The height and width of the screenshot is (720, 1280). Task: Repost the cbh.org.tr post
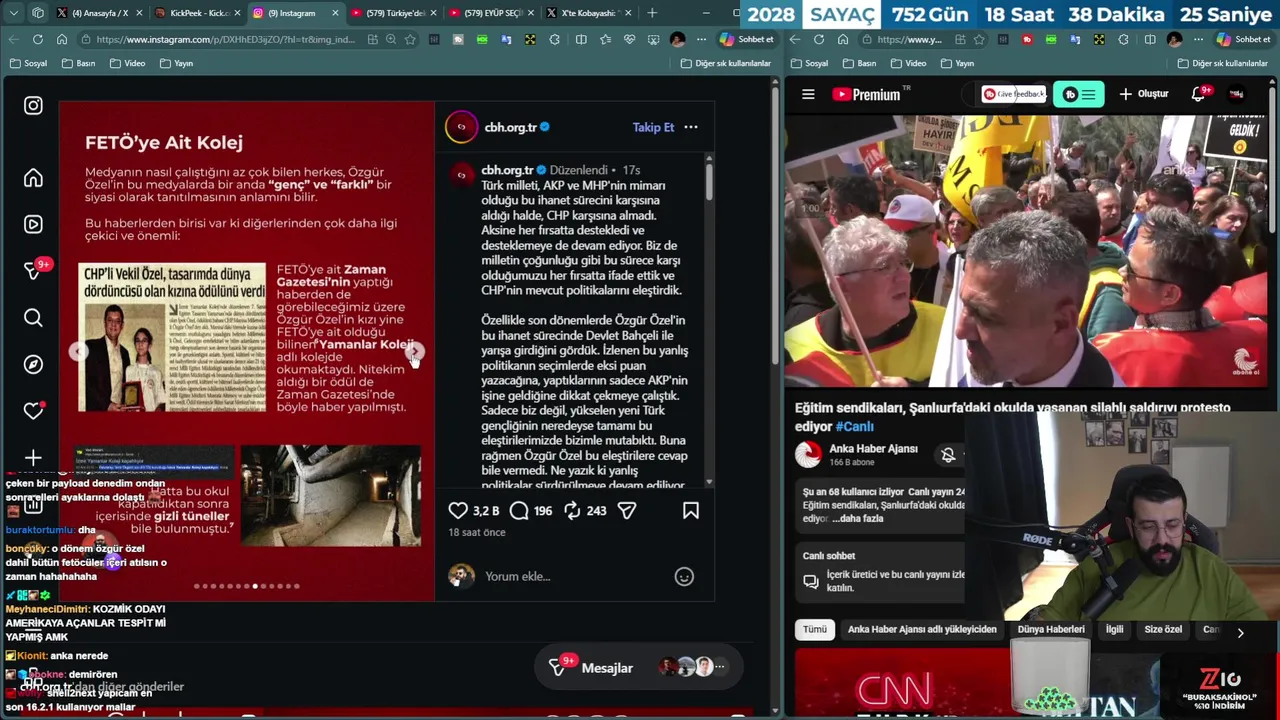pyautogui.click(x=572, y=510)
